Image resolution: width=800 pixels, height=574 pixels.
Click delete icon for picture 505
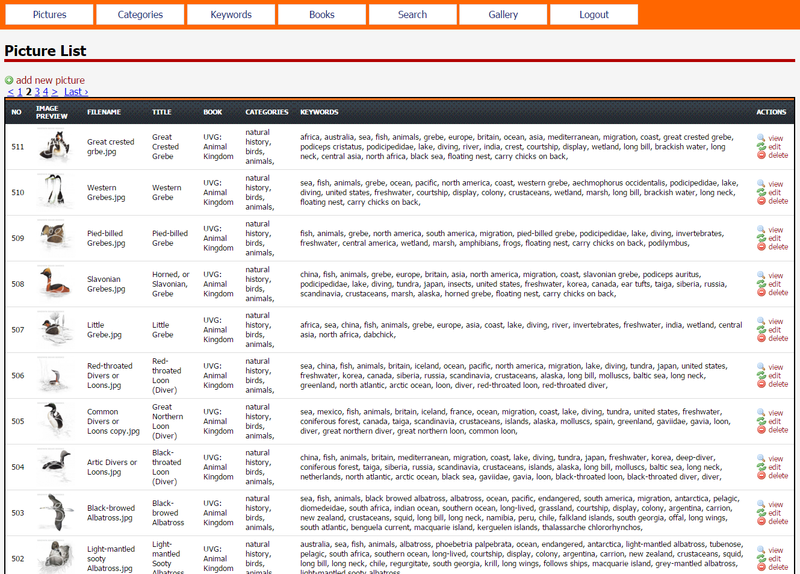[761, 430]
